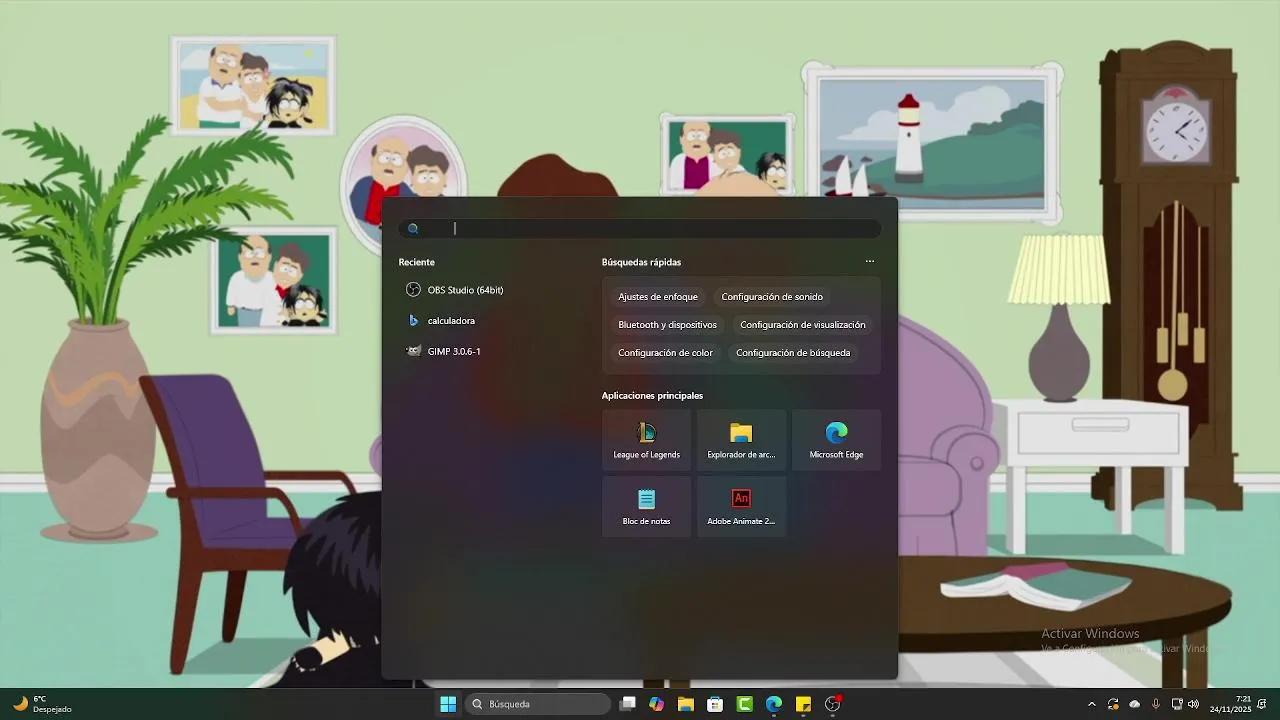The height and width of the screenshot is (720, 1280).
Task: Open Explorador de archivos tile
Action: (x=741, y=440)
